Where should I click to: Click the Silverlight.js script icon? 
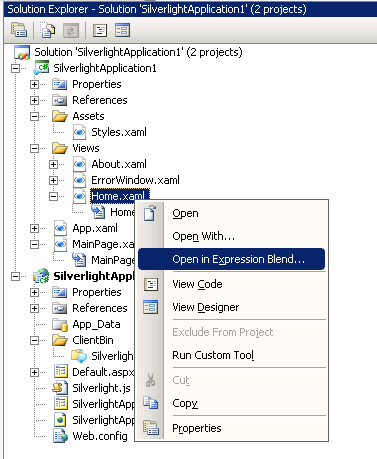coord(60,388)
